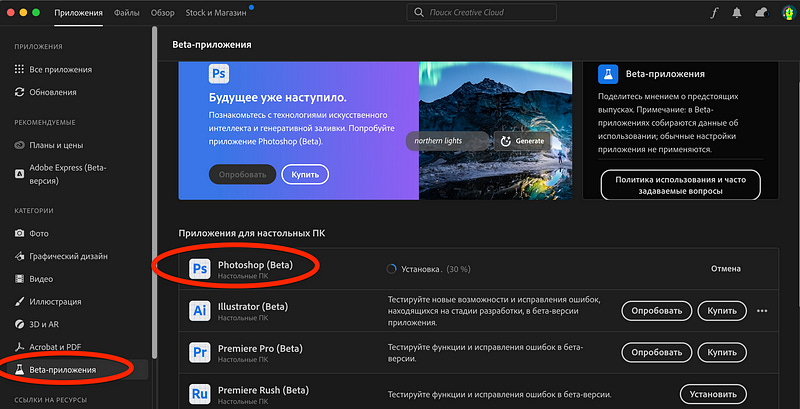Open the fonts 'f' icon in header

(x=714, y=13)
